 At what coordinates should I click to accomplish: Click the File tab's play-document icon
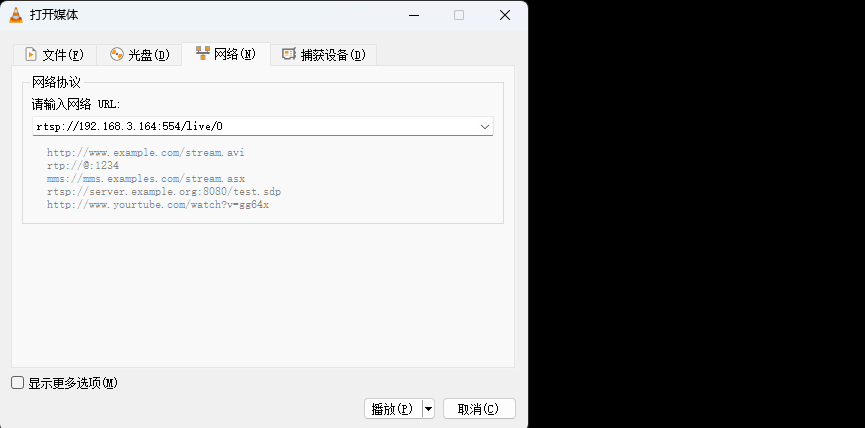[31, 55]
